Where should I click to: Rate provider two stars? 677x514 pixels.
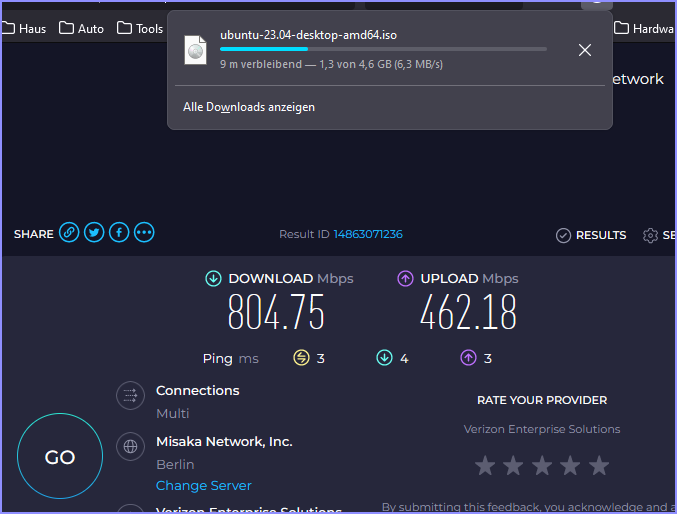tap(513, 466)
